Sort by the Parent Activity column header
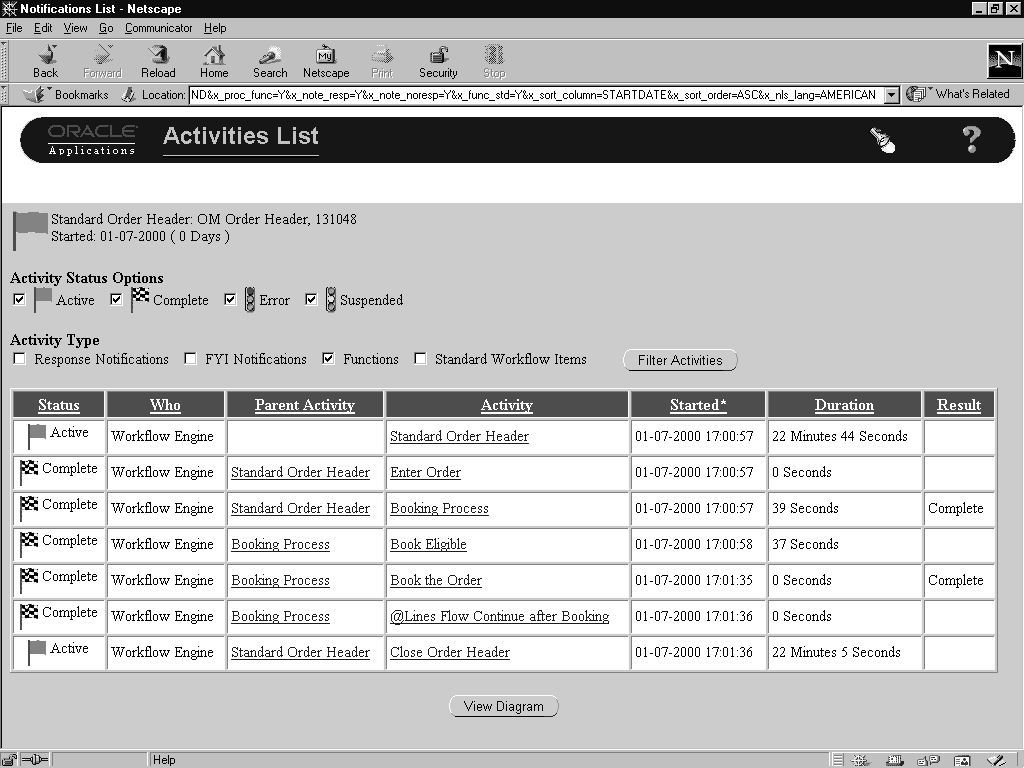Screen dimensions: 1024x768 point(304,405)
